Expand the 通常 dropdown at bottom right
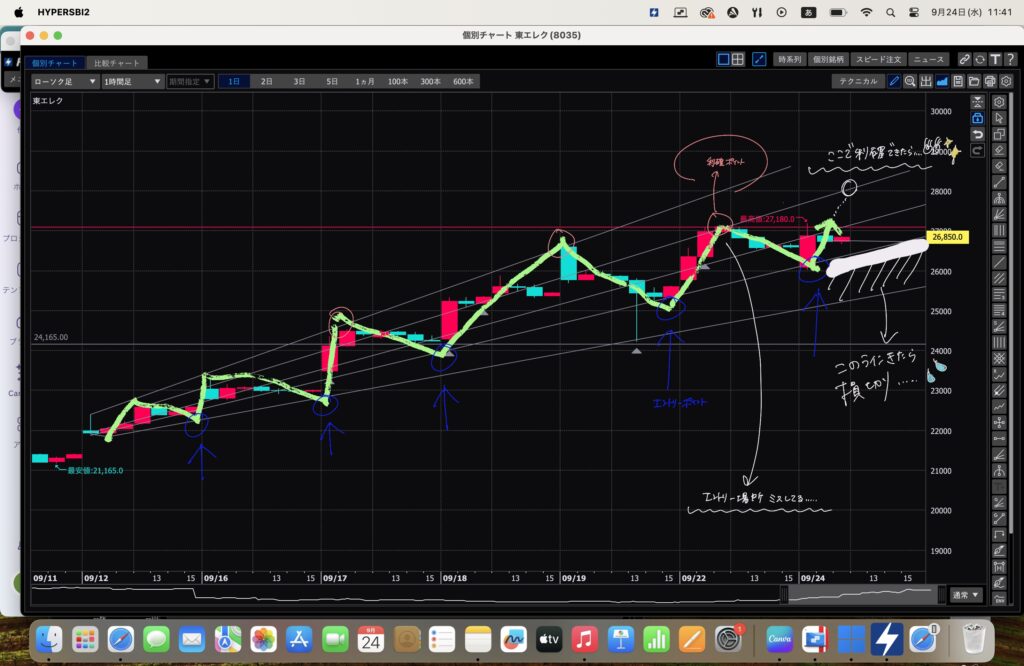Viewport: 1024px width, 666px height. (966, 594)
